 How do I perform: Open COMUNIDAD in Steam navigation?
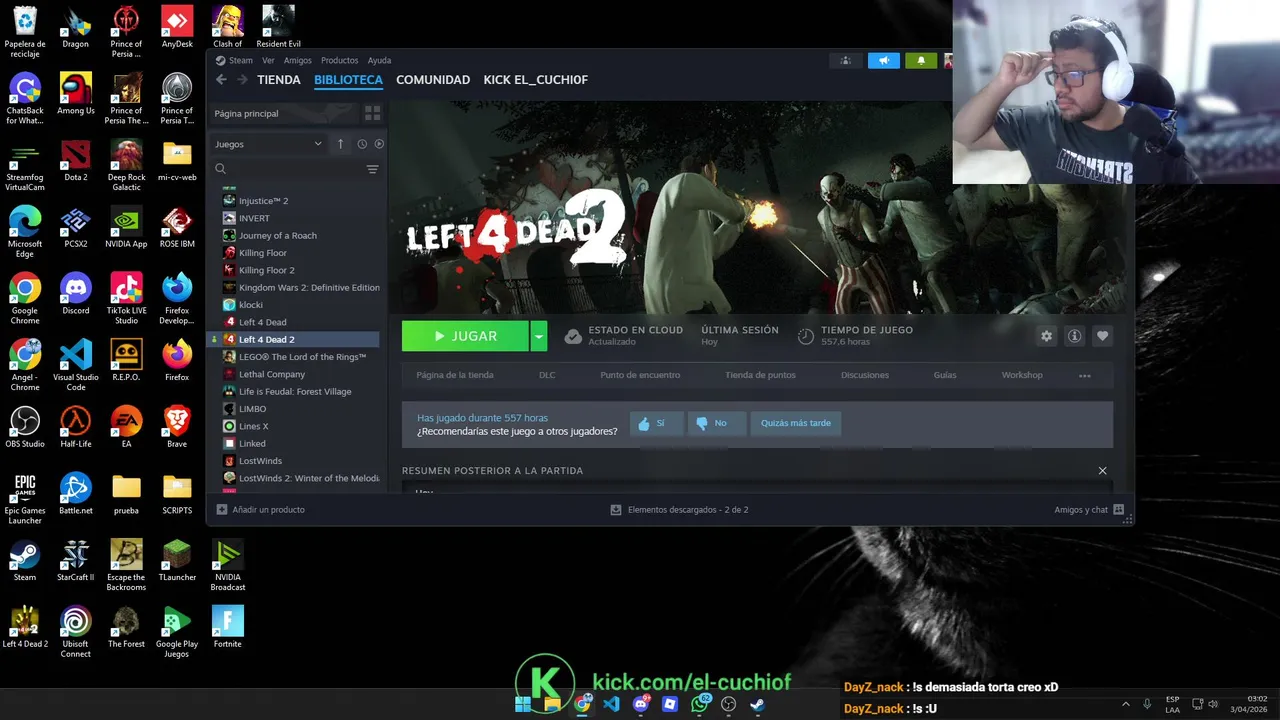(x=433, y=80)
